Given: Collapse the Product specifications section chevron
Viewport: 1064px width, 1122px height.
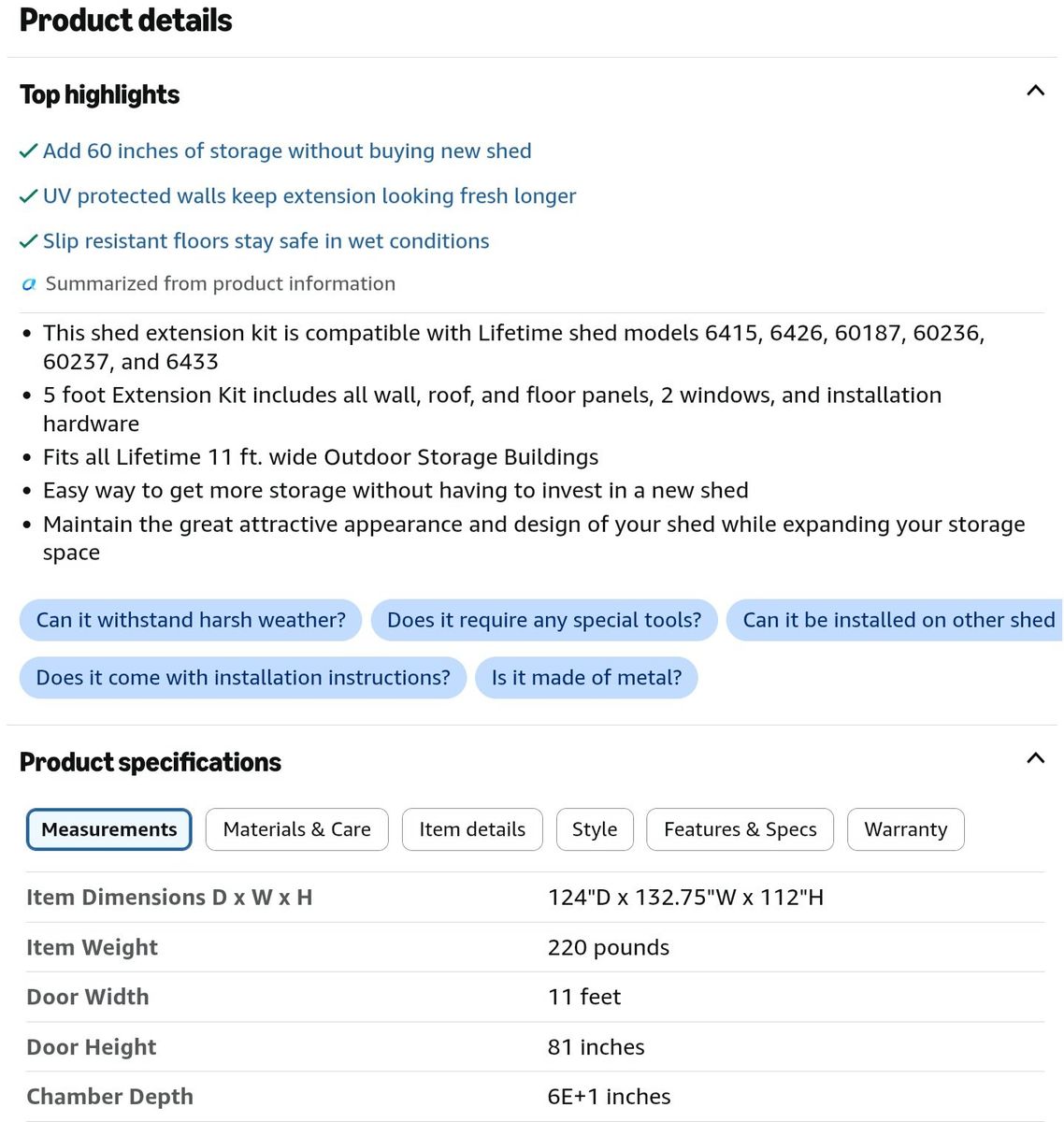Looking at the screenshot, I should tap(1035, 758).
